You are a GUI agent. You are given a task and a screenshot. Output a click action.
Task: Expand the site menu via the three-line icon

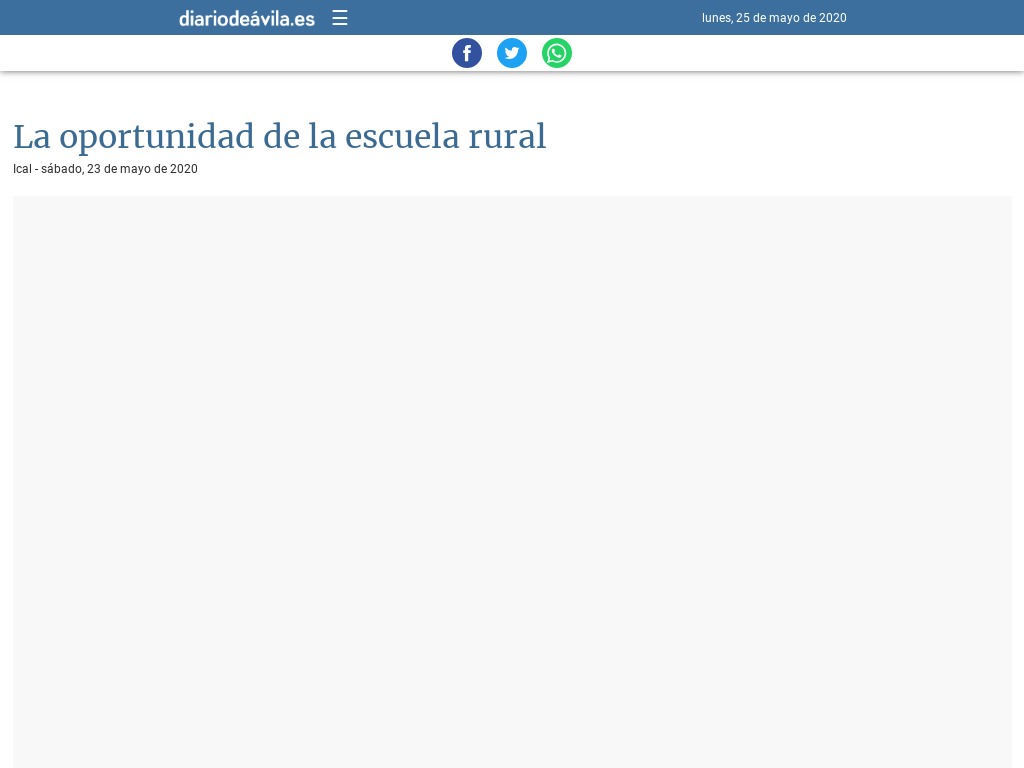[340, 17]
